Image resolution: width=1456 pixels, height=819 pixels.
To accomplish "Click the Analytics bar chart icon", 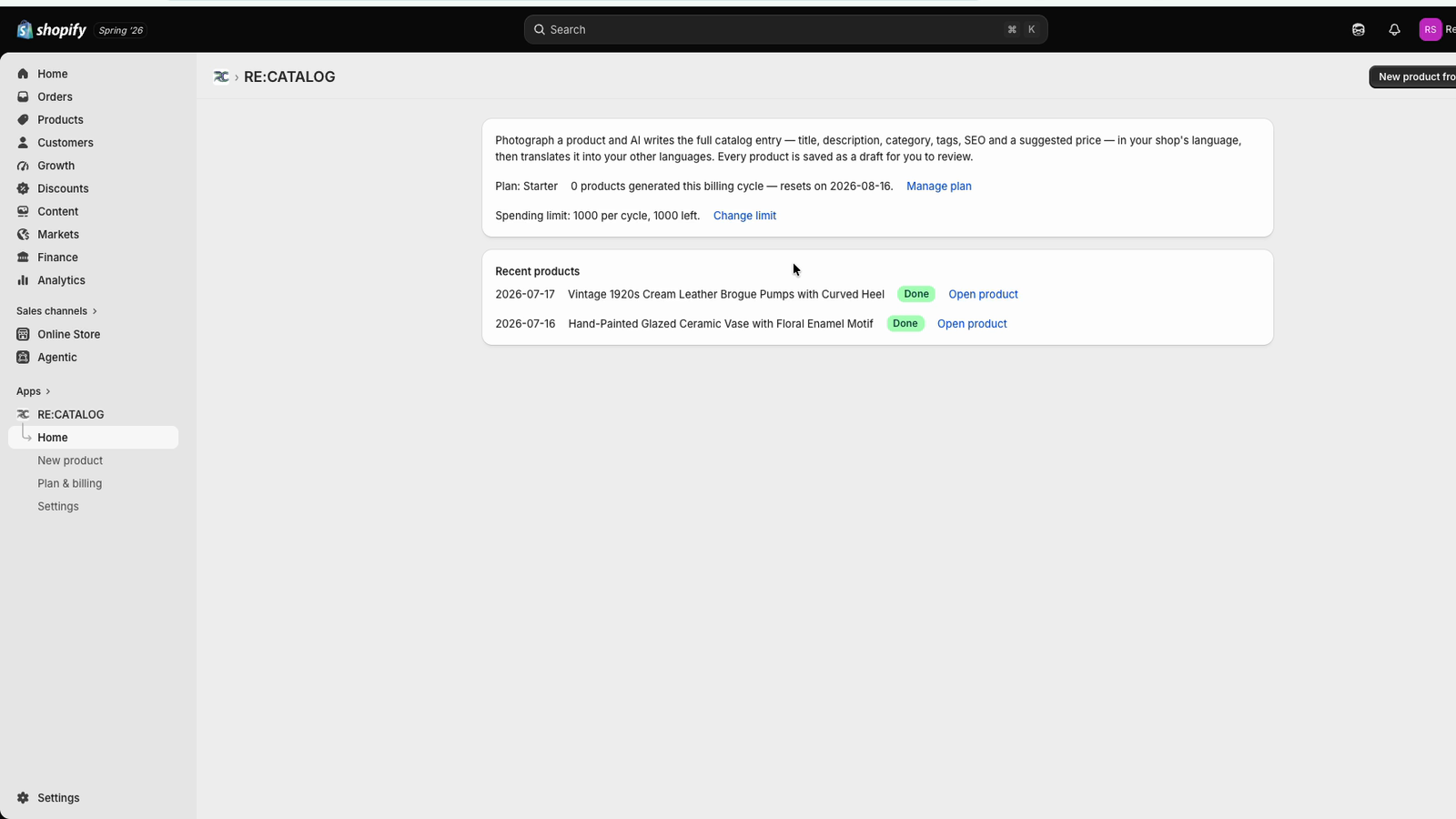I will 23,280.
